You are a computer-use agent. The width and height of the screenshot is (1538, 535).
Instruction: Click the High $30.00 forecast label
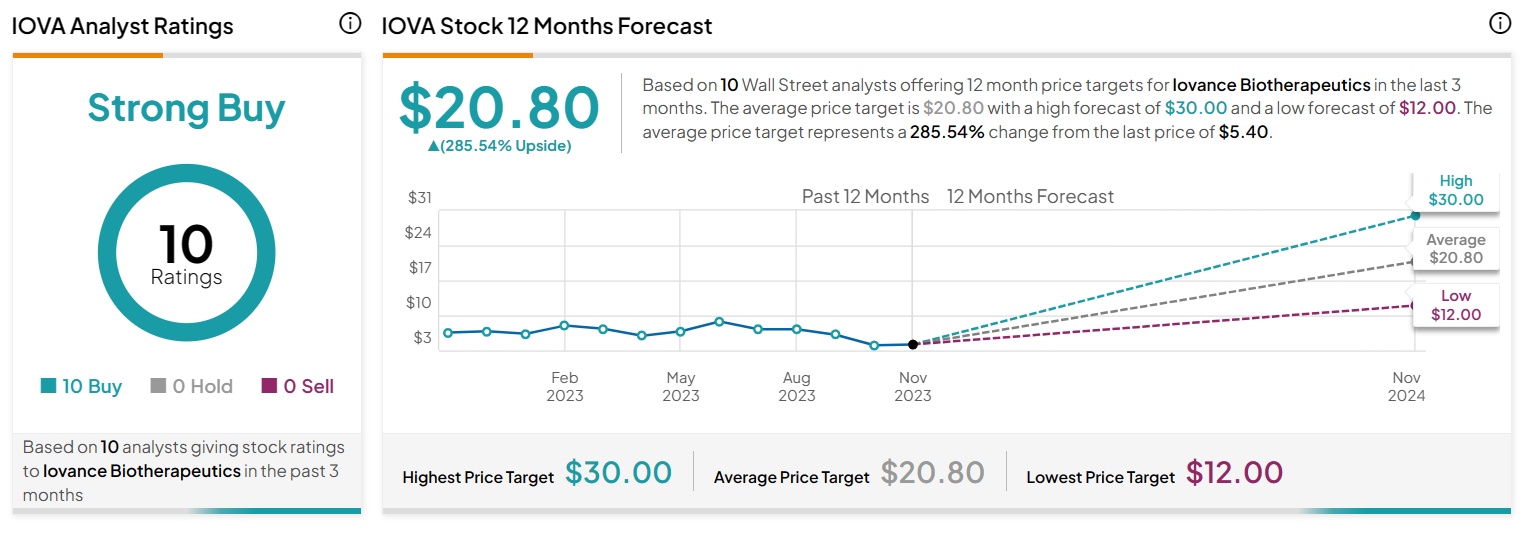(x=1456, y=190)
